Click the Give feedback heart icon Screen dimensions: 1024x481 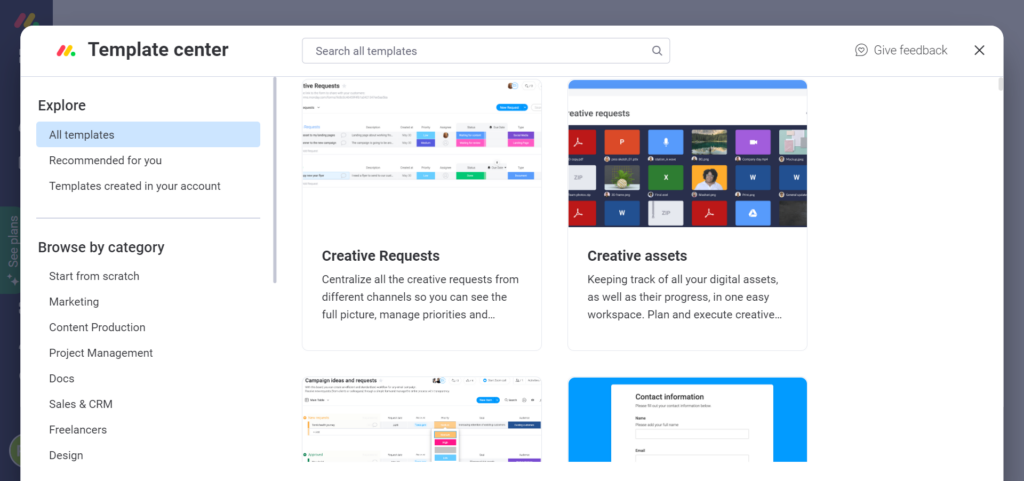tap(861, 50)
